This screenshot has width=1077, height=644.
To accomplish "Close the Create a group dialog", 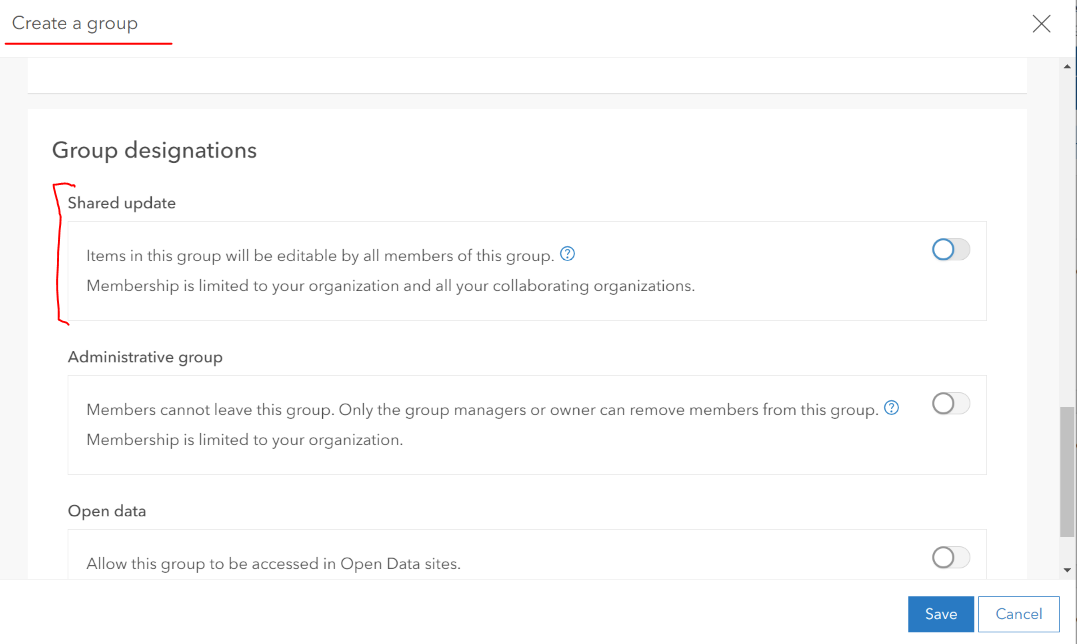I will click(1041, 23).
